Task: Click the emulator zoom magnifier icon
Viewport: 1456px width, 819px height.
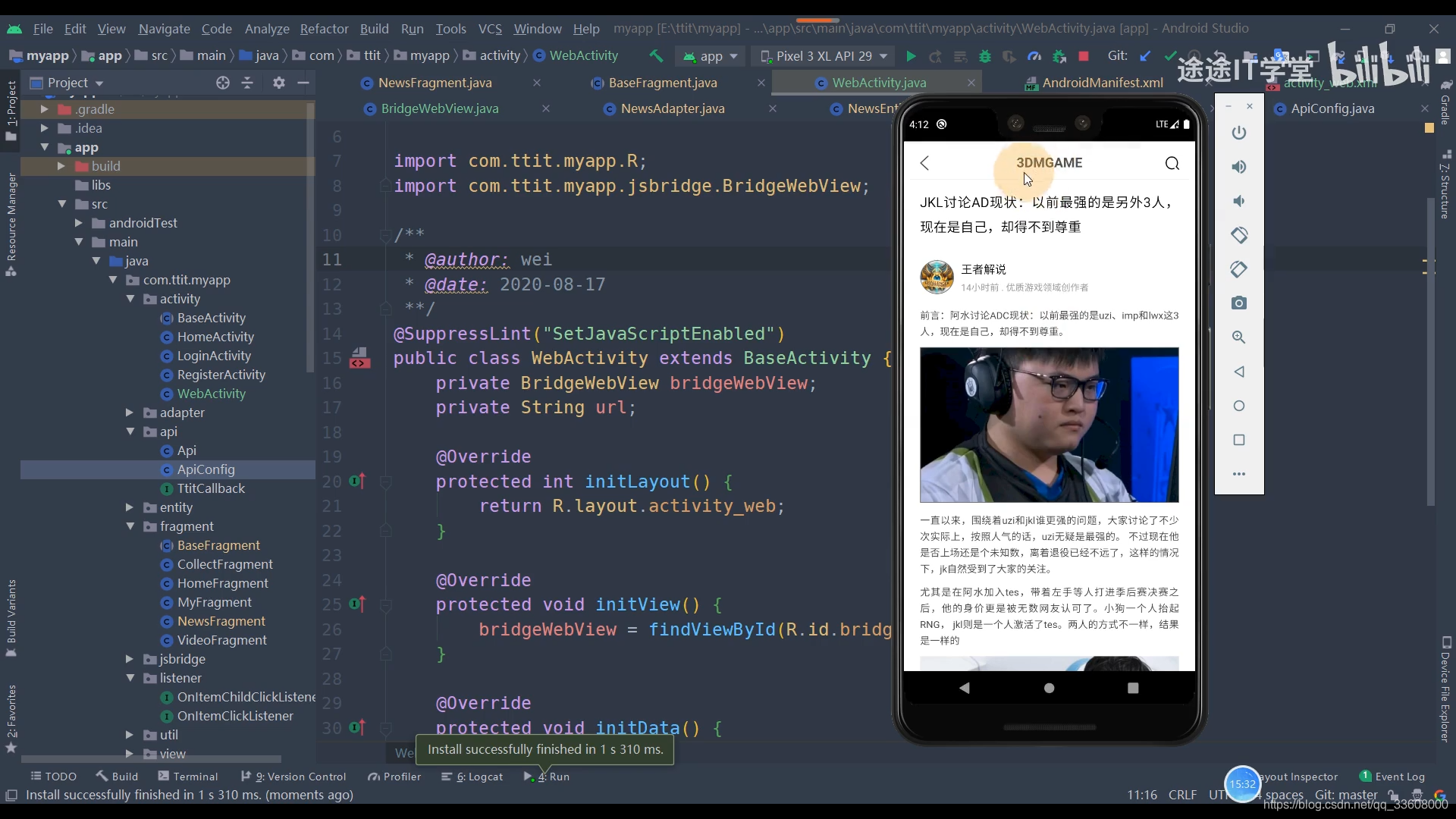Action: coord(1239,337)
